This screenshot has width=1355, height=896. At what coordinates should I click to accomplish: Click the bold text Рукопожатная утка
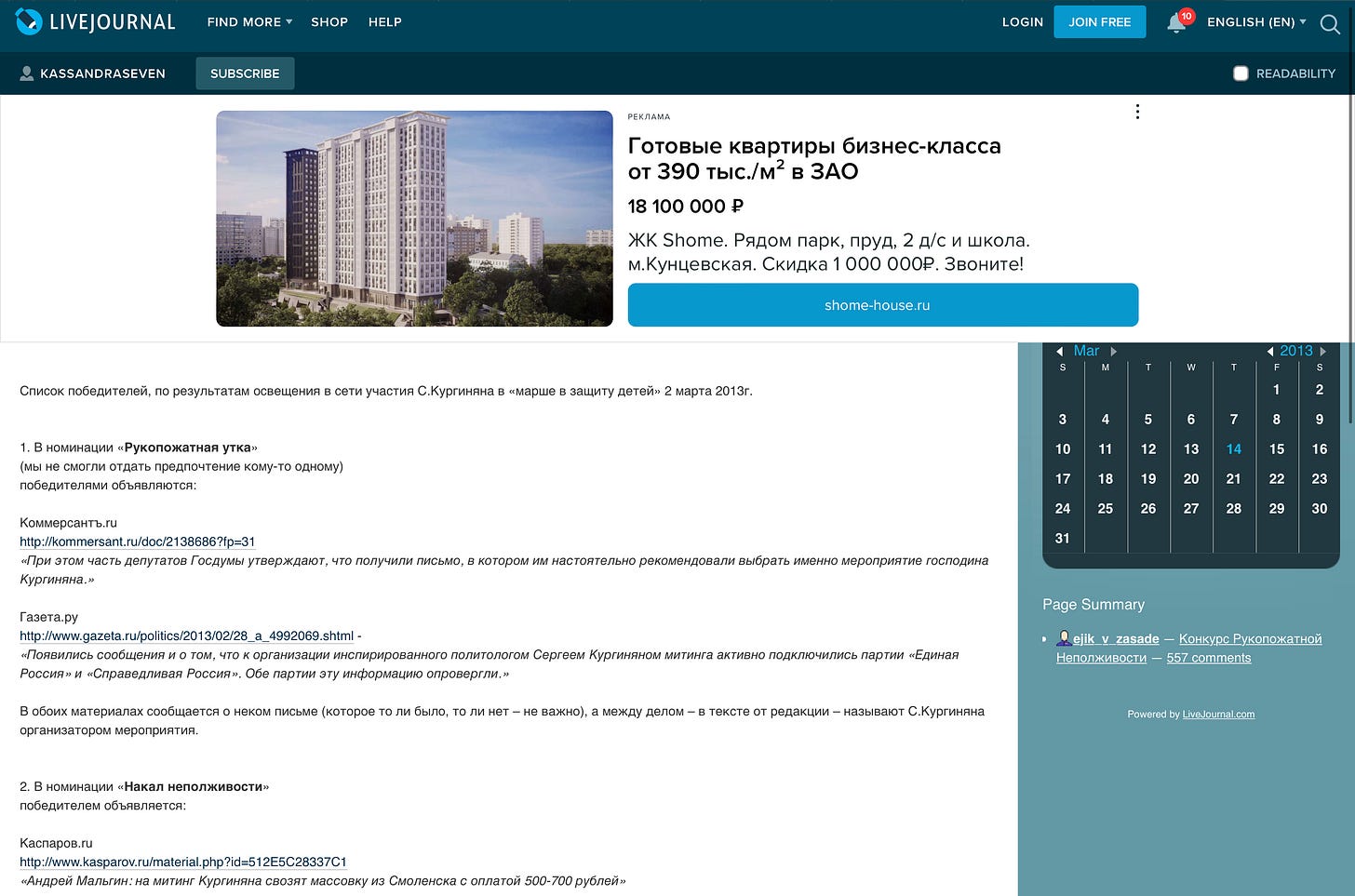click(188, 448)
